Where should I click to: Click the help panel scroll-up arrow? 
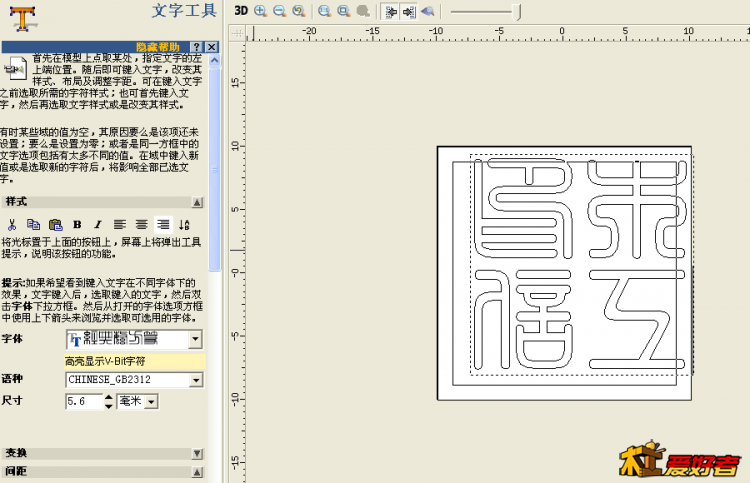point(214,60)
